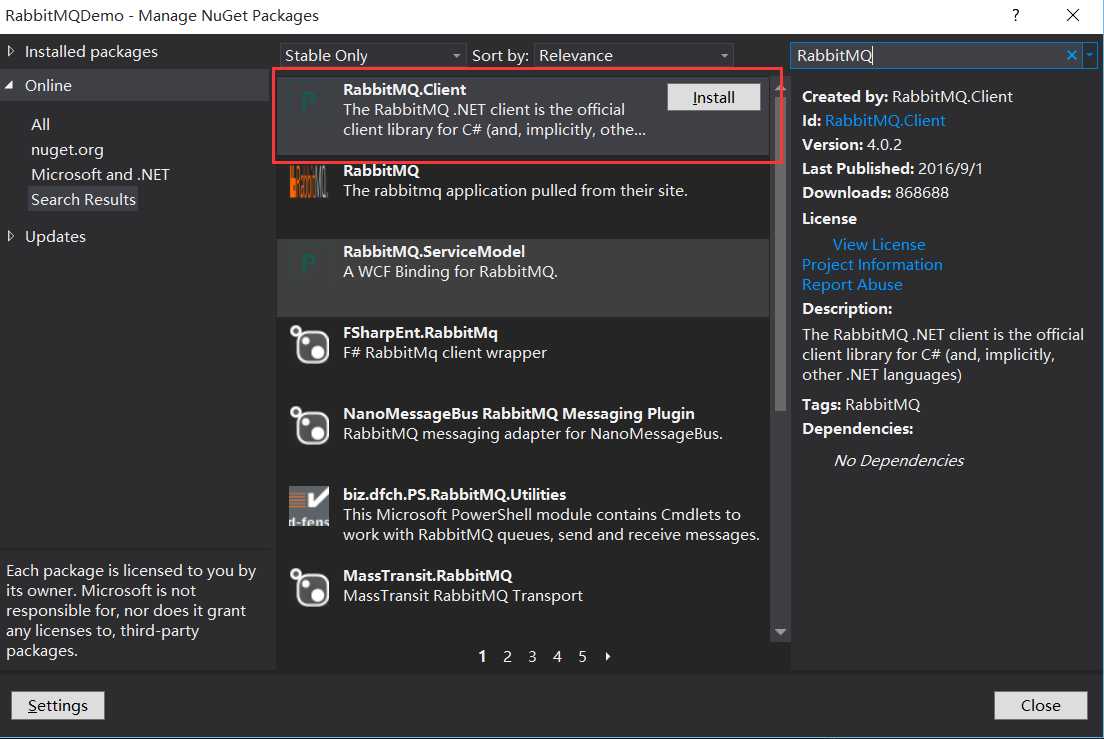Click the Last Published 2016/9/1 text
Viewport: 1104px width, 739px height.
tap(892, 168)
